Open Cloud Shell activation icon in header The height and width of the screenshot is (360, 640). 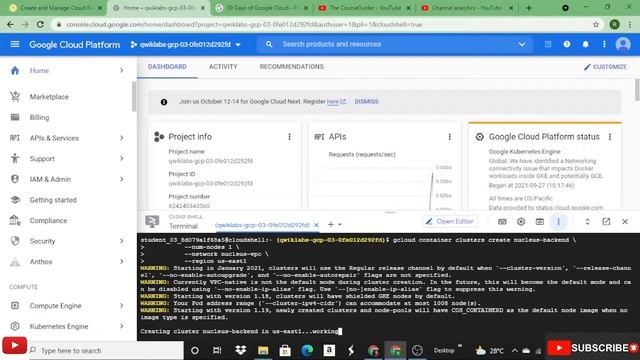[548, 44]
